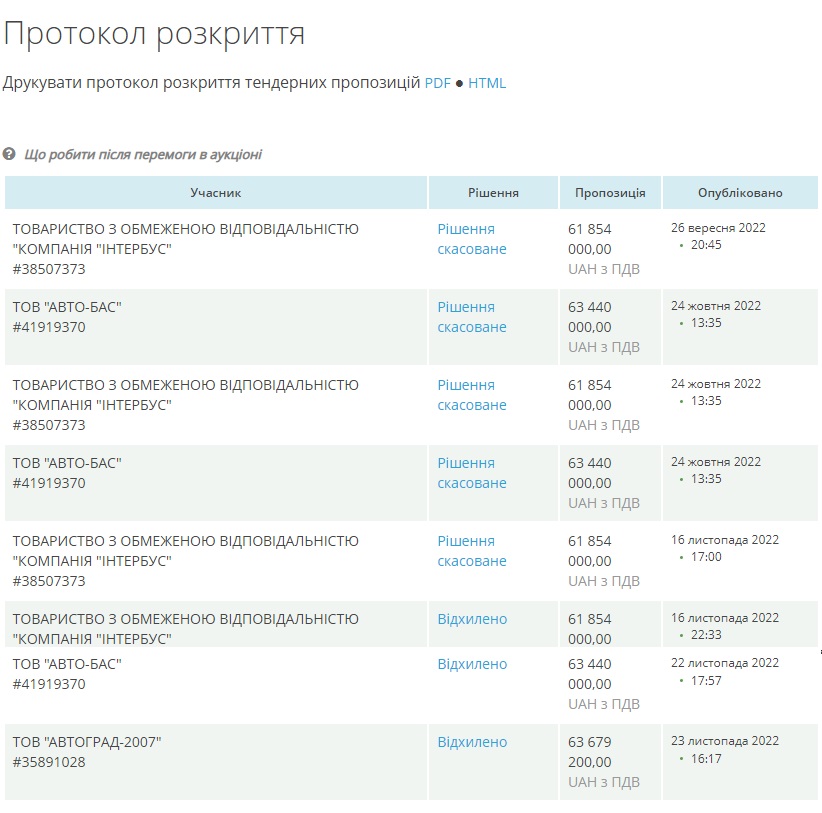Viewport: 822px width, 813px height.
Task: Open 'Що робити після перемоги в аукціоні' link
Action: point(143,155)
